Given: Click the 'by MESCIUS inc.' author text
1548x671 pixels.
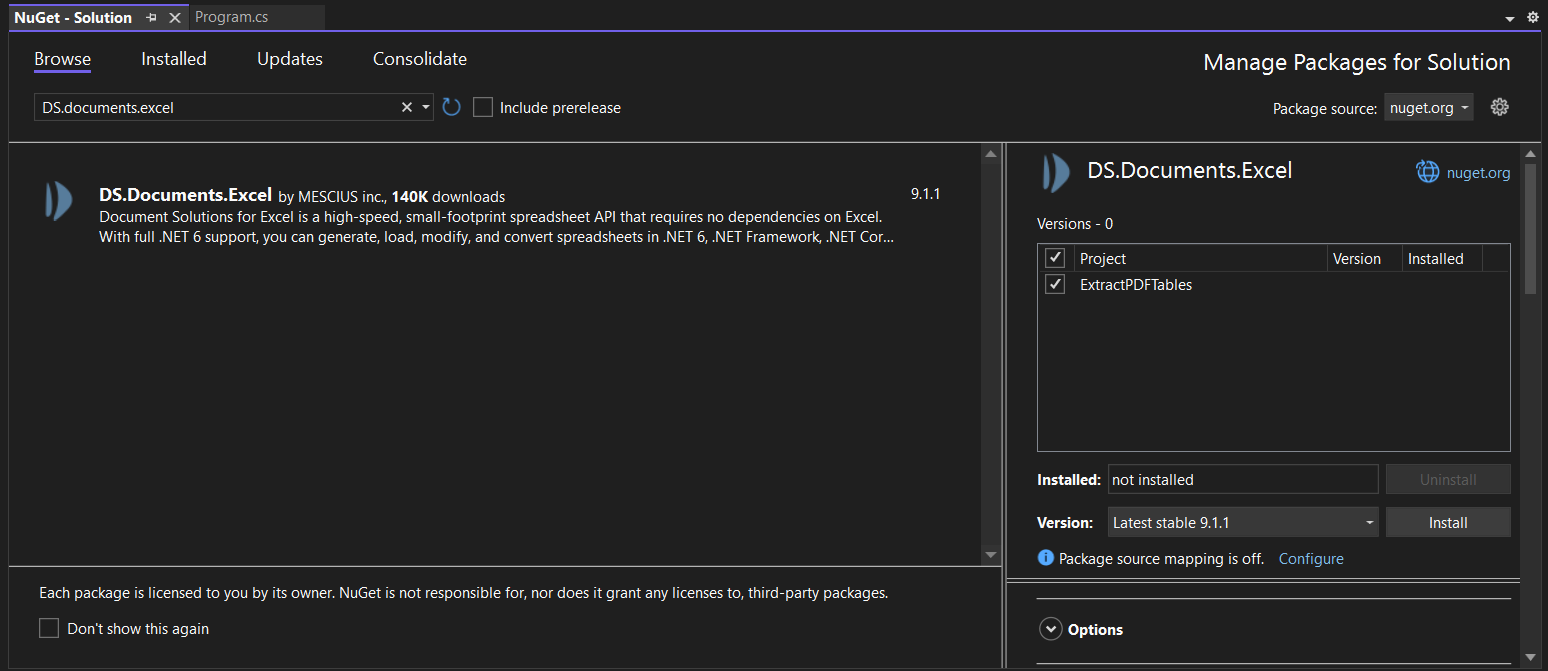Looking at the screenshot, I should pyautogui.click(x=332, y=197).
